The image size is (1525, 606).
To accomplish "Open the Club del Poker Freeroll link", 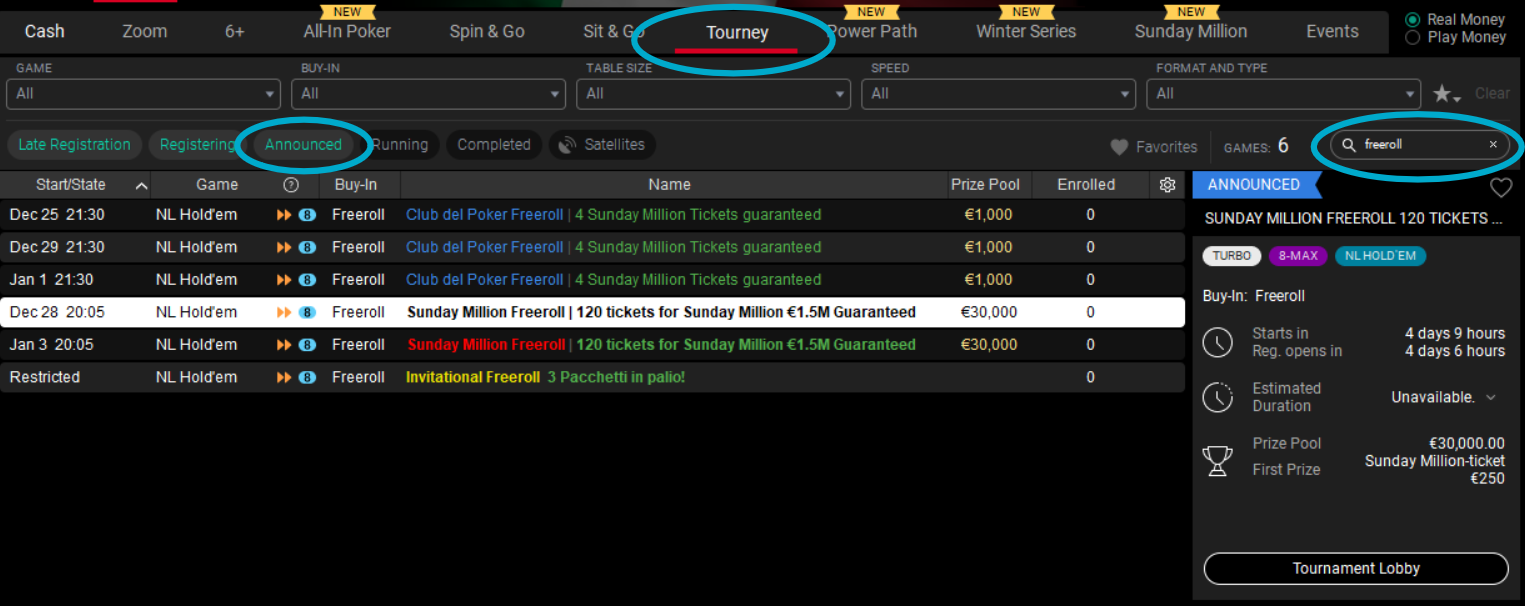I will coord(484,214).
